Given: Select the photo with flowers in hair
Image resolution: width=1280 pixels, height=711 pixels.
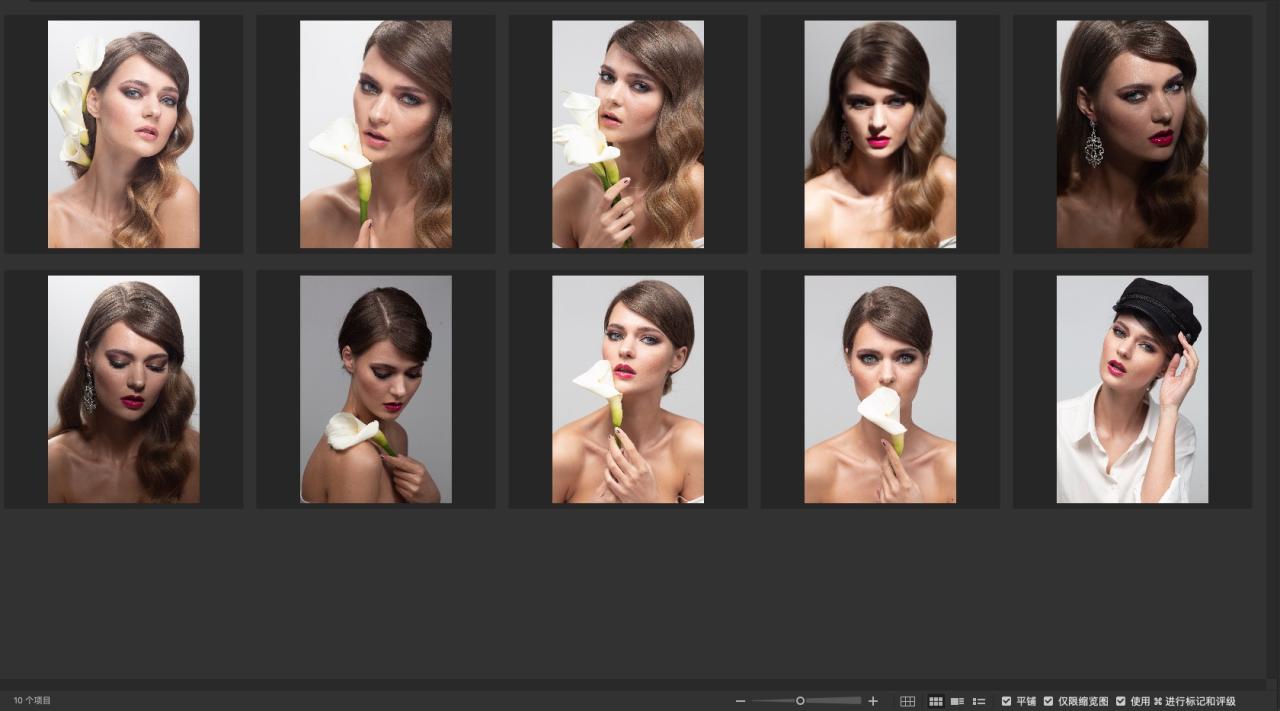Looking at the screenshot, I should (124, 134).
